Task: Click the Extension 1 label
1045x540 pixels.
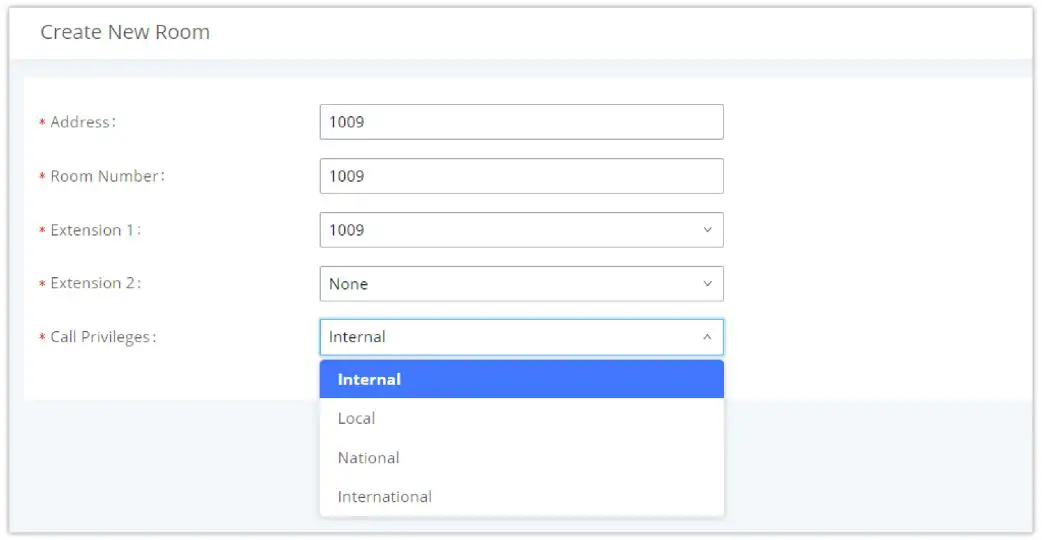Action: [95, 230]
